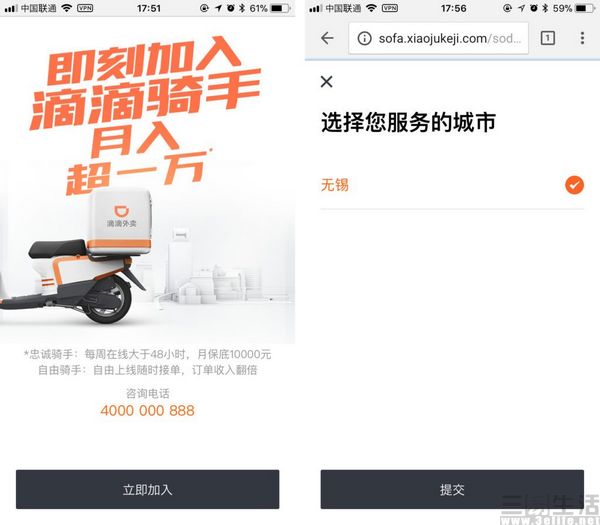Open the three-dot browser menu
This screenshot has height=525, width=600.
[x=582, y=38]
